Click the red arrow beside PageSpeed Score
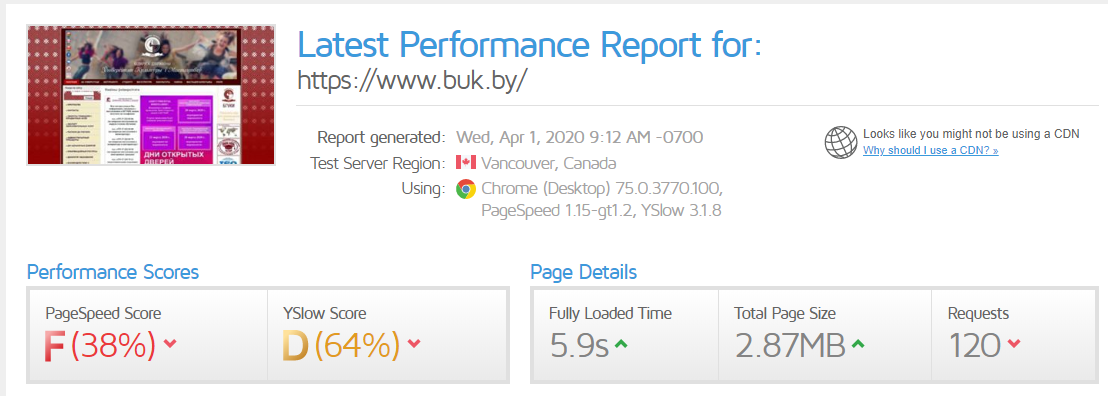 170,344
